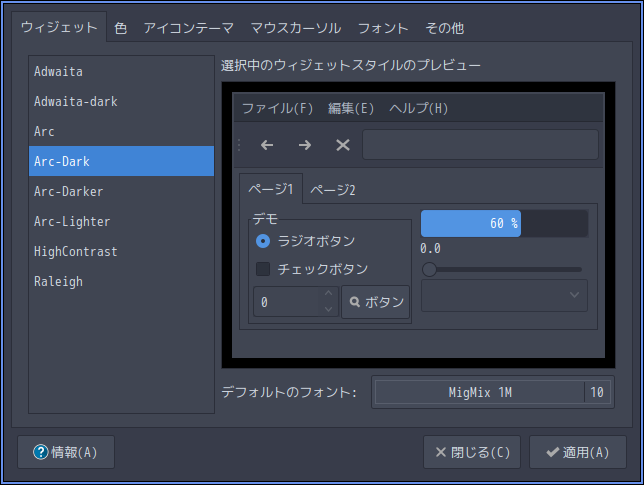Screen dimensions: 644x485
Task: Click the 情報(A) button
Action: click(x=66, y=452)
